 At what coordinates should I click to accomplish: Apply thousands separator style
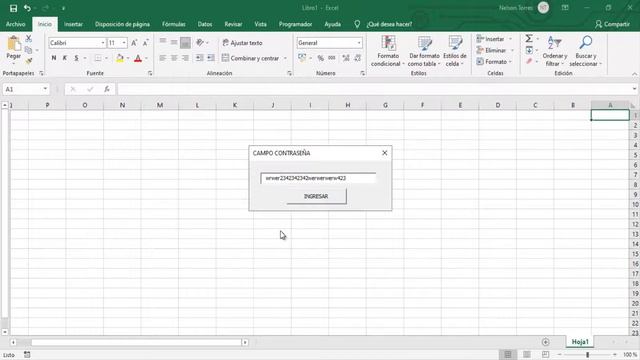pyautogui.click(x=332, y=58)
